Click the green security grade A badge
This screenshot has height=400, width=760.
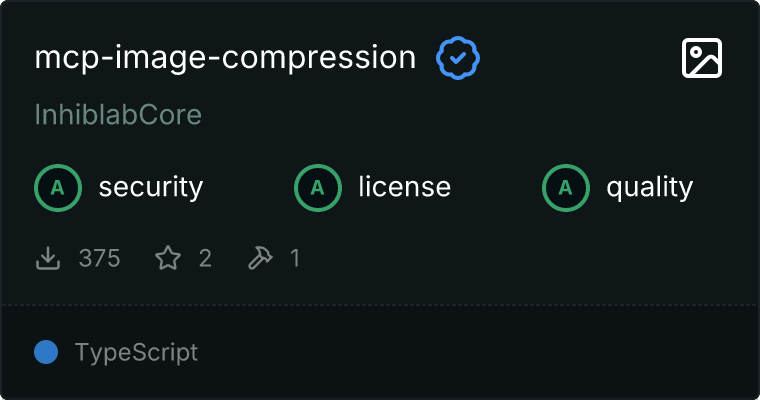coord(57,187)
